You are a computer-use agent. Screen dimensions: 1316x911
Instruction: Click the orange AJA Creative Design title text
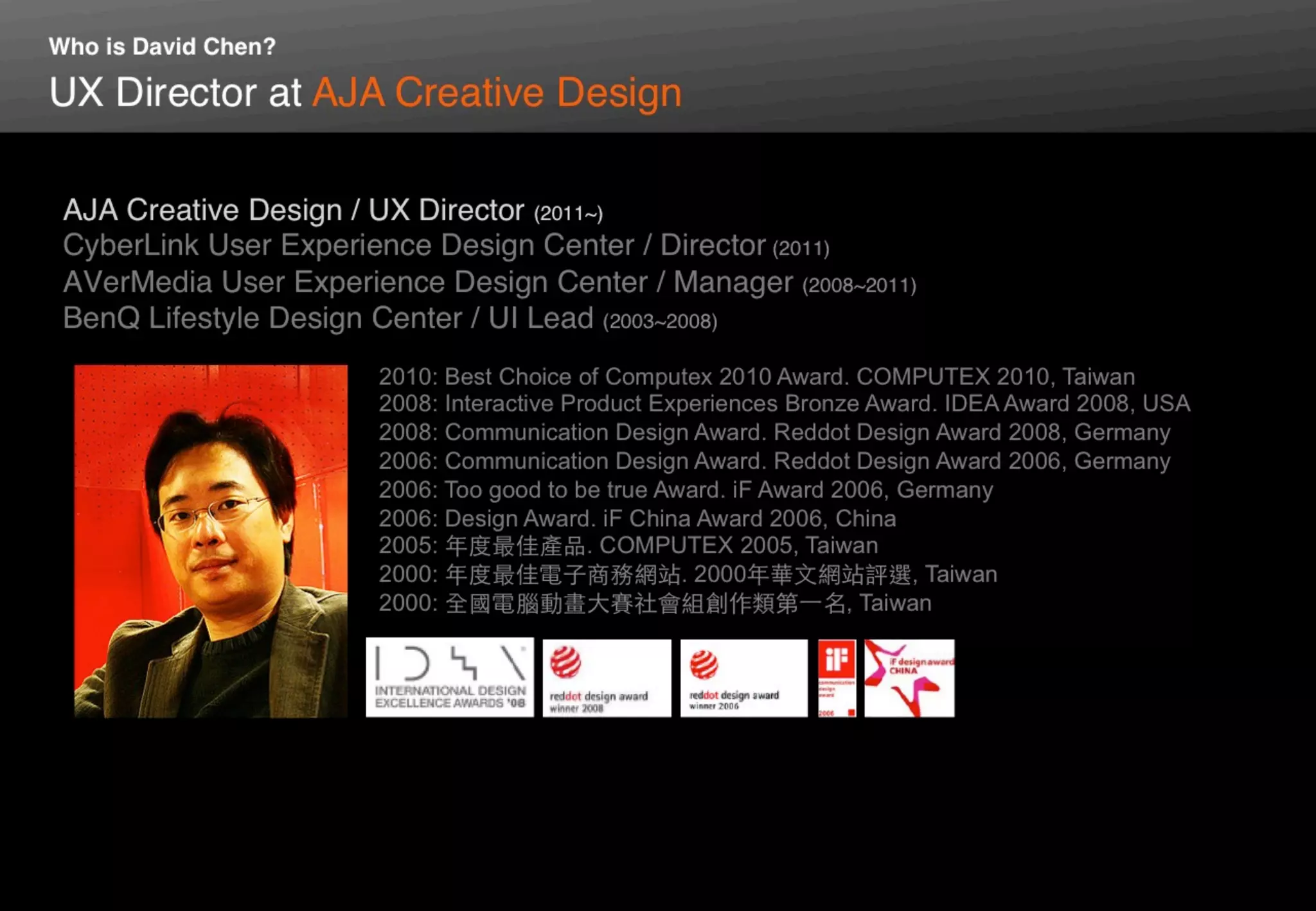pyautogui.click(x=496, y=93)
